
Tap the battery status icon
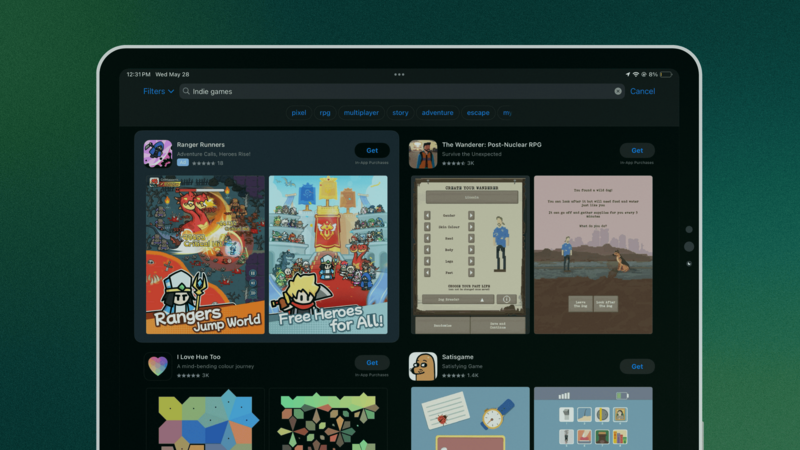pyautogui.click(x=666, y=74)
